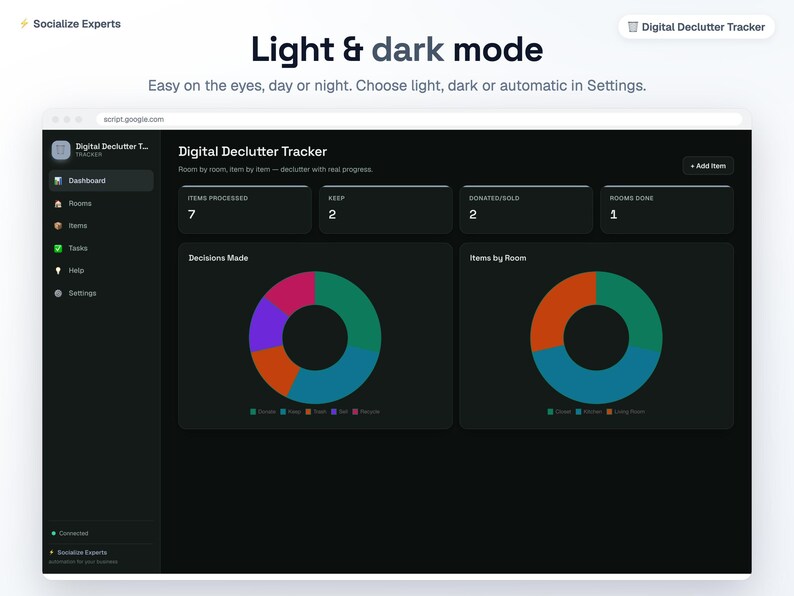Toggle the Donate legend swatch
This screenshot has width=794, height=596.
pyautogui.click(x=253, y=412)
